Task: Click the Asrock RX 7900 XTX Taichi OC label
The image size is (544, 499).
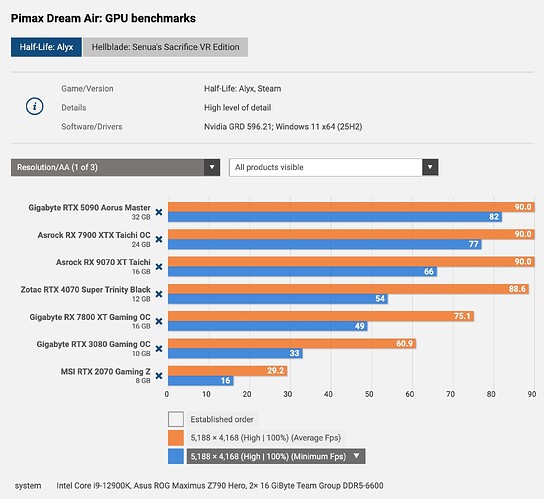Action: [94, 235]
